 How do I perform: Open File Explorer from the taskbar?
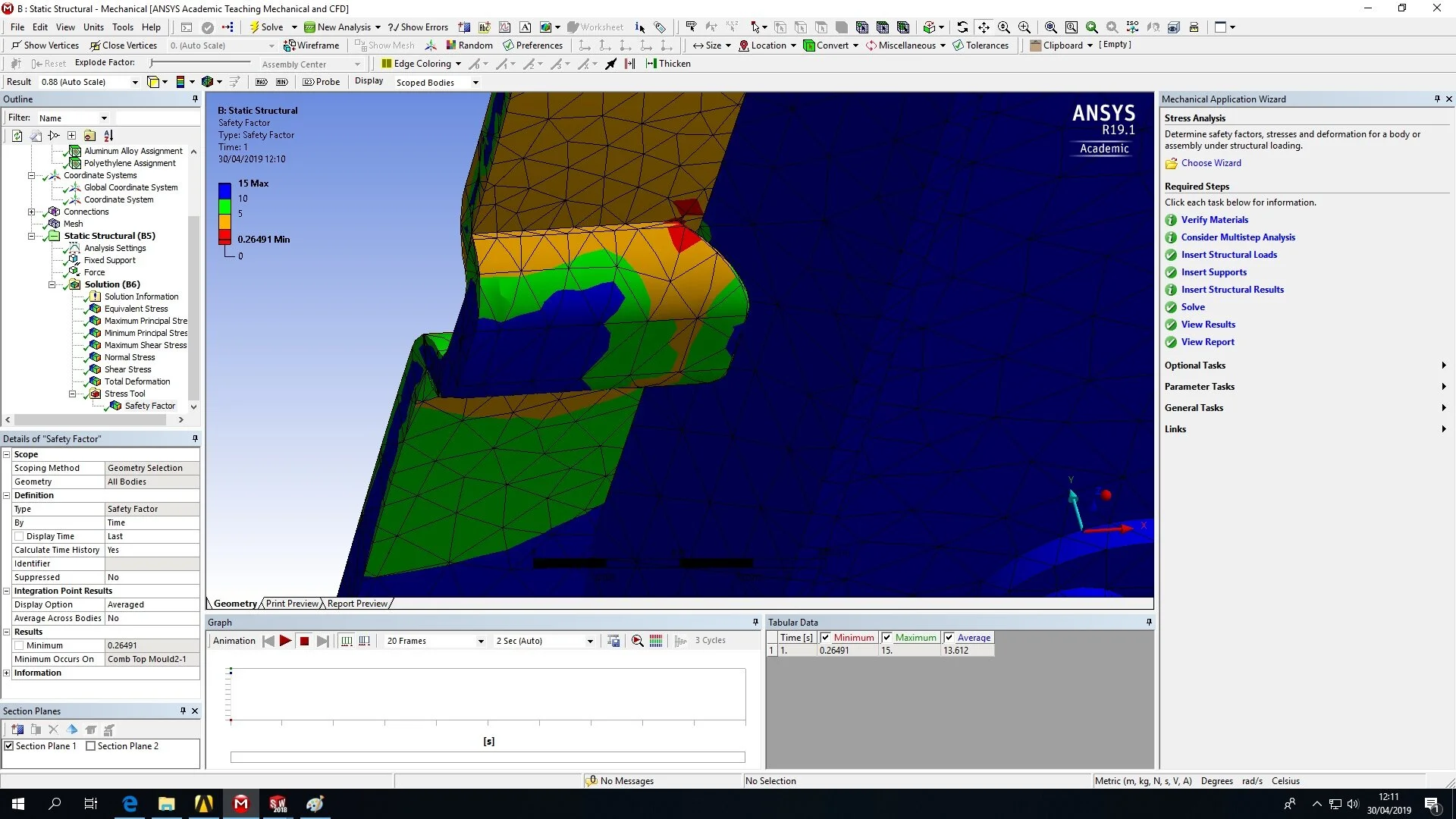point(167,804)
